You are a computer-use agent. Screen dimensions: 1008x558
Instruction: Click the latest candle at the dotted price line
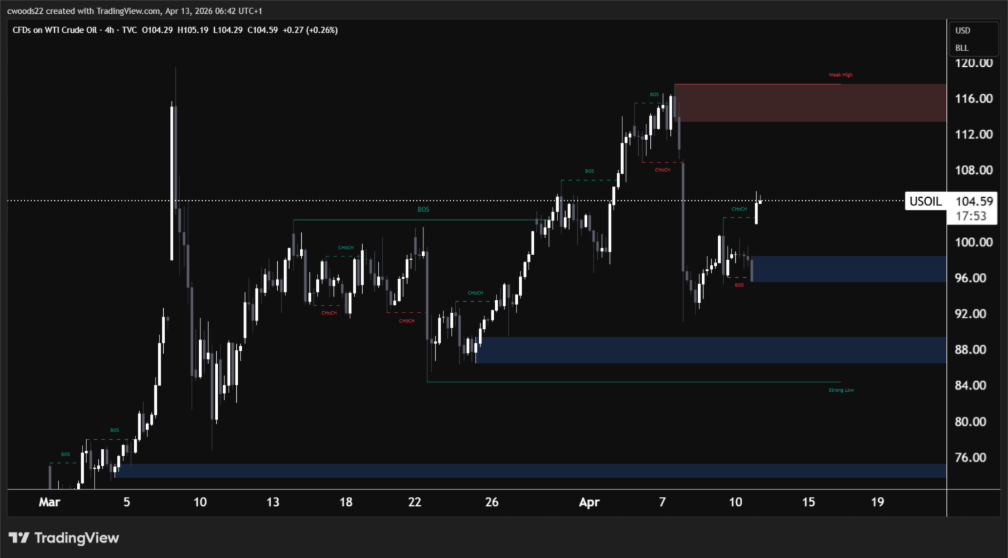pyautogui.click(x=759, y=210)
